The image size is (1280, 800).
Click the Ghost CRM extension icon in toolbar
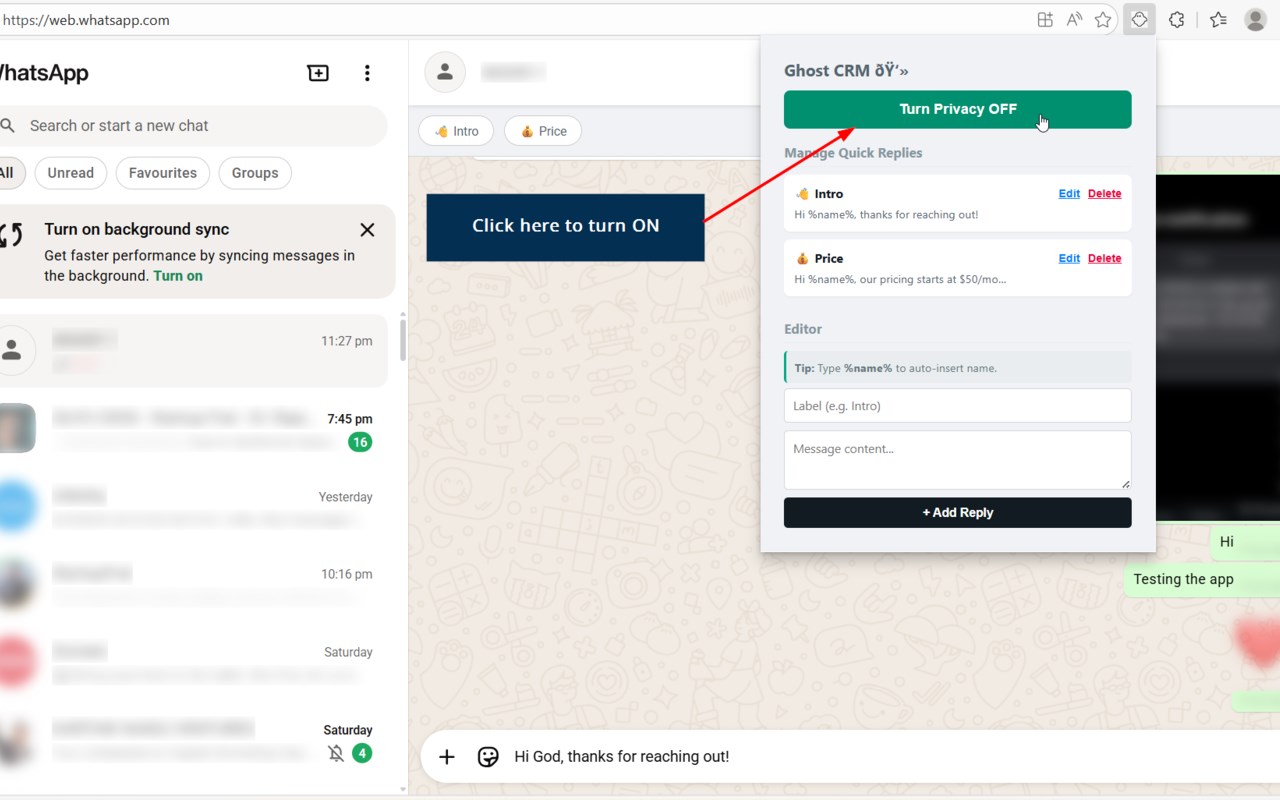pyautogui.click(x=1139, y=19)
